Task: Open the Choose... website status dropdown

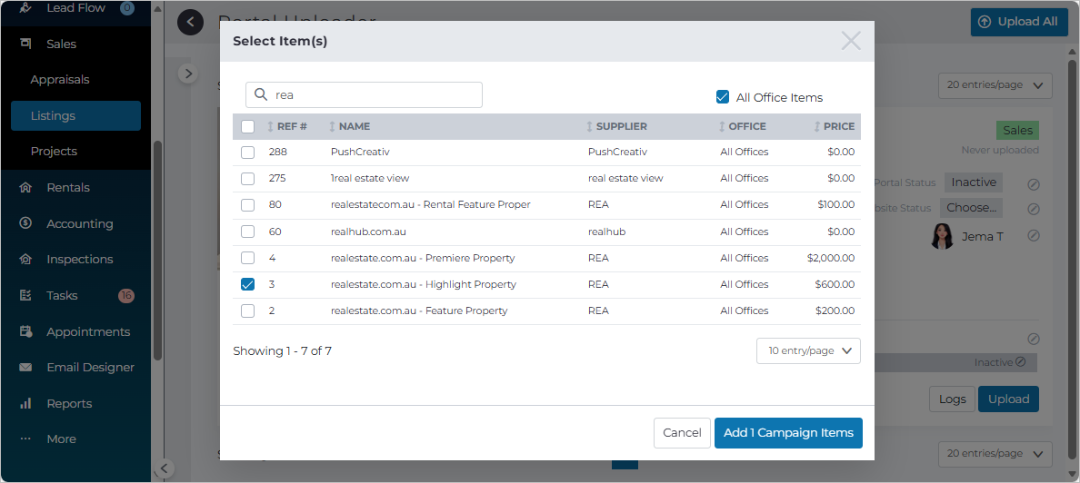Action: click(x=973, y=208)
